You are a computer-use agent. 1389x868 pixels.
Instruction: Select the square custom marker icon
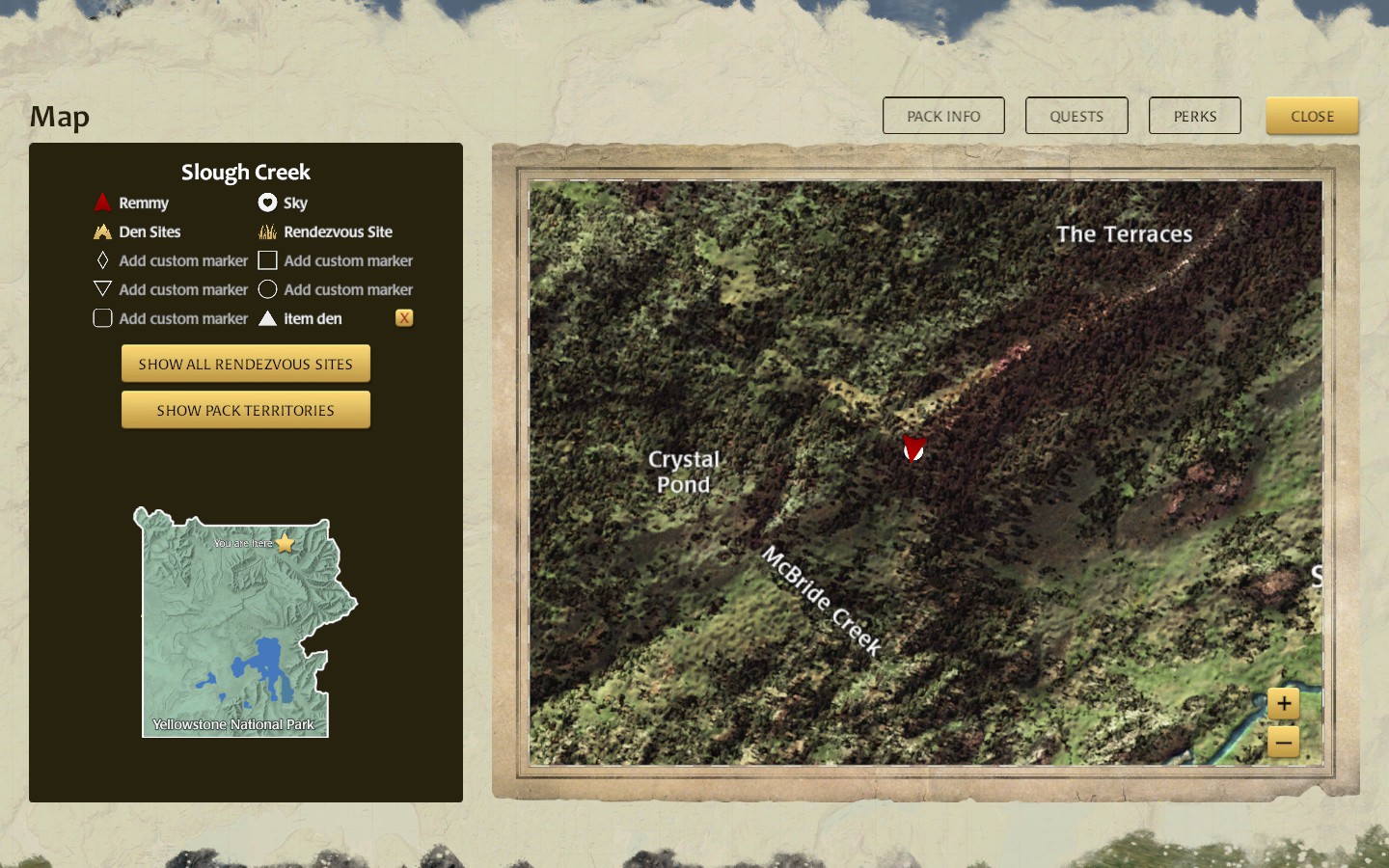tap(267, 260)
